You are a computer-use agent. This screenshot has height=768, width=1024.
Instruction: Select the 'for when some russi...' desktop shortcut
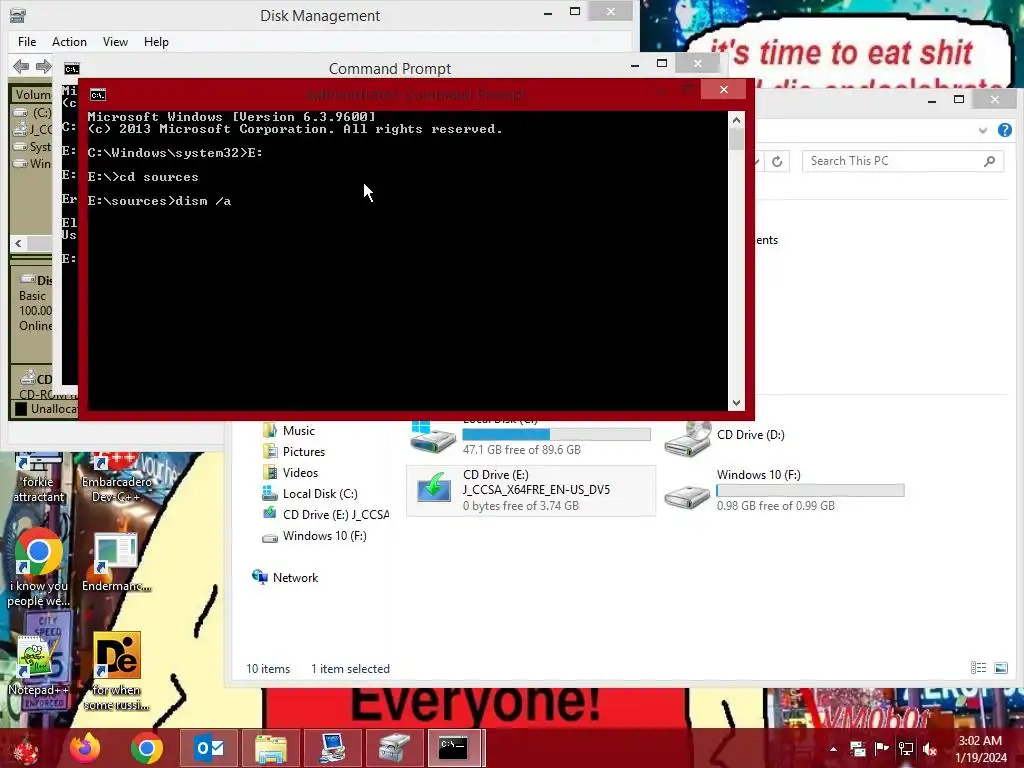coord(116,671)
